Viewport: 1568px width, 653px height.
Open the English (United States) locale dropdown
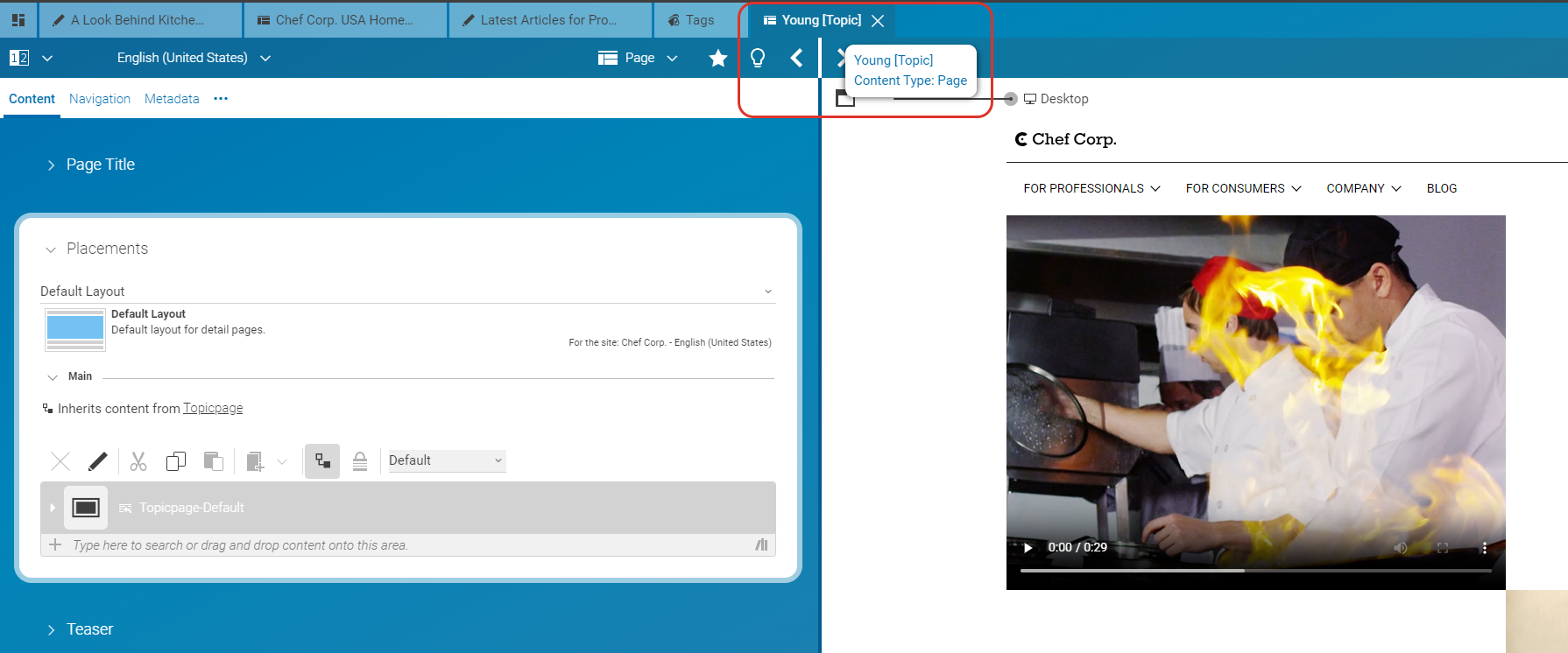coord(194,58)
